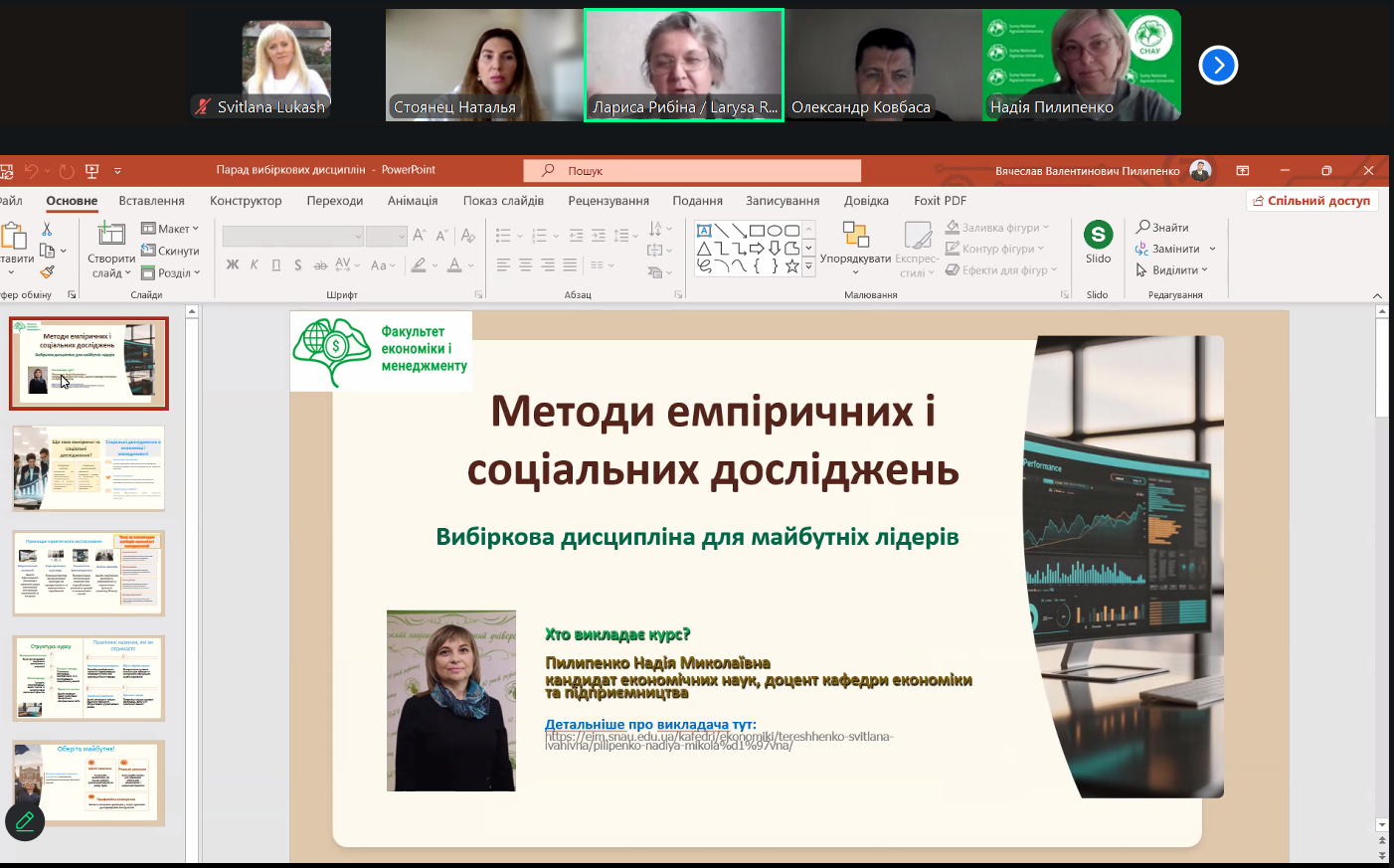Viewport: 1394px width, 868px height.
Task: Expand the shapes gallery more arrow
Action: (808, 266)
